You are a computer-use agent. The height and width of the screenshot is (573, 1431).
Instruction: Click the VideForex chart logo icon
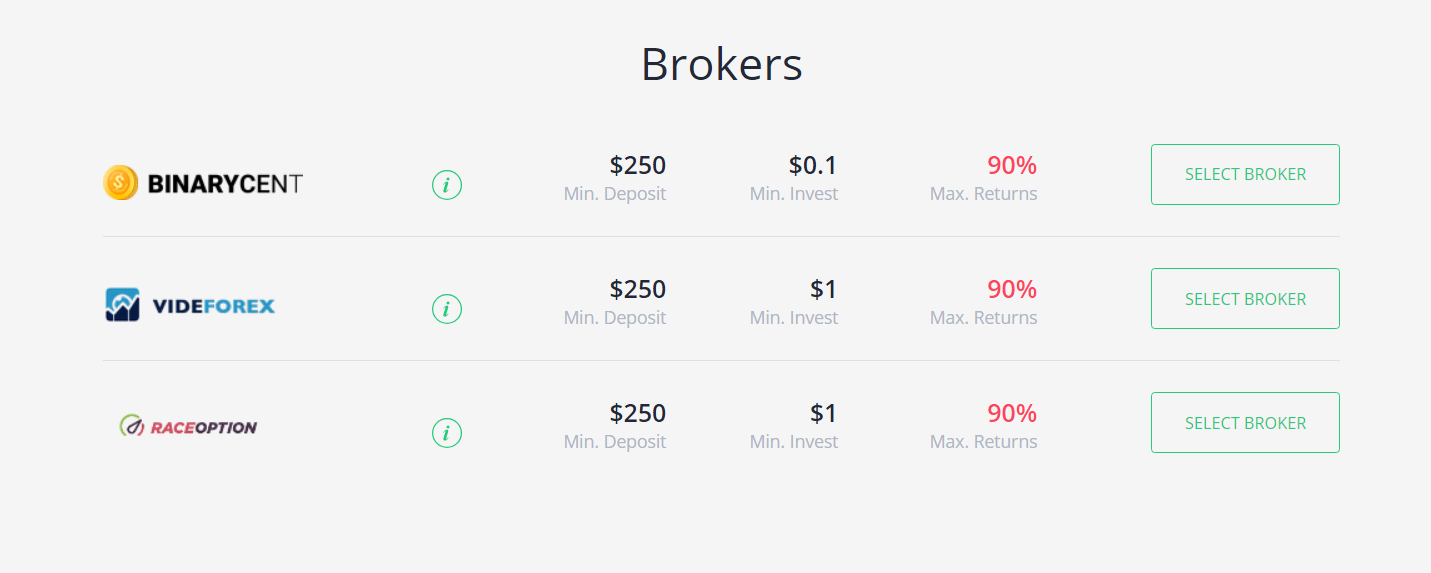click(x=122, y=305)
